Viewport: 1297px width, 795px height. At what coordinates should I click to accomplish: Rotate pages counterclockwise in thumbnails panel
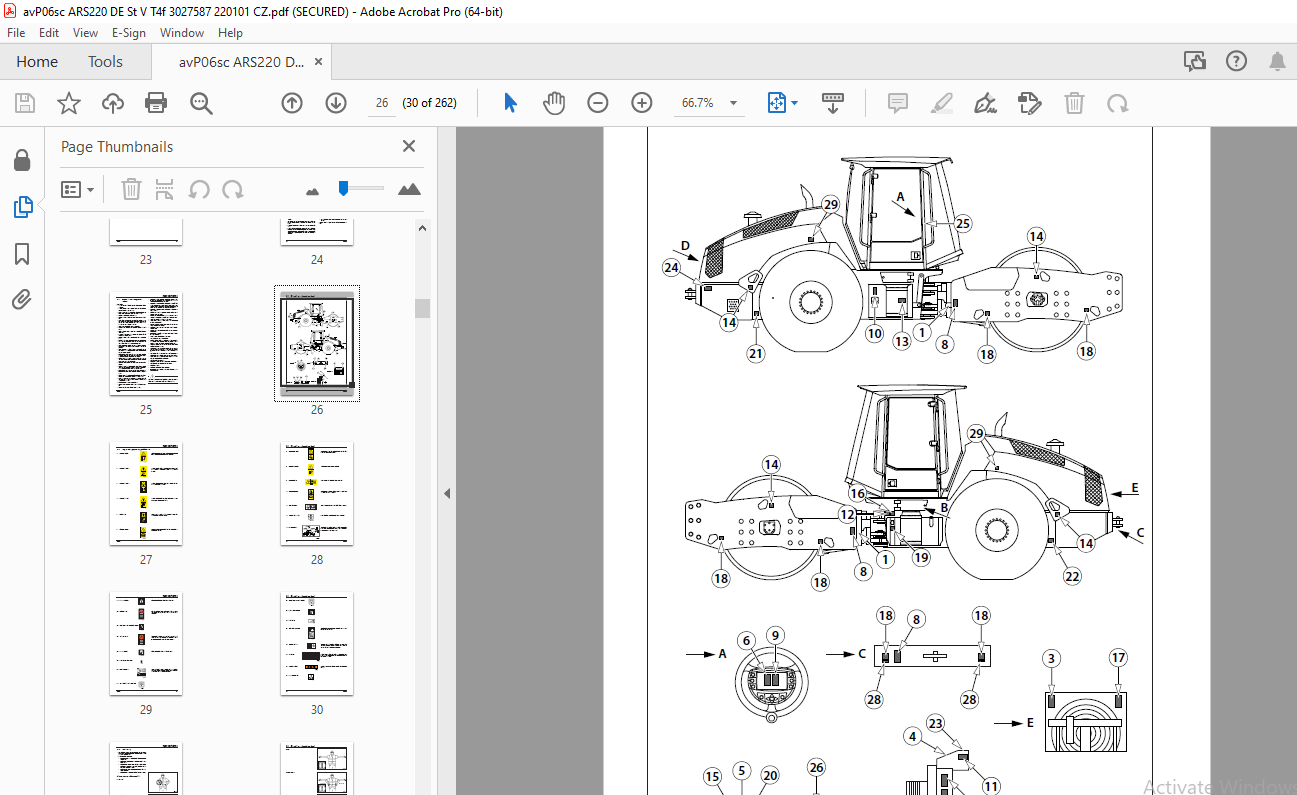click(x=199, y=189)
